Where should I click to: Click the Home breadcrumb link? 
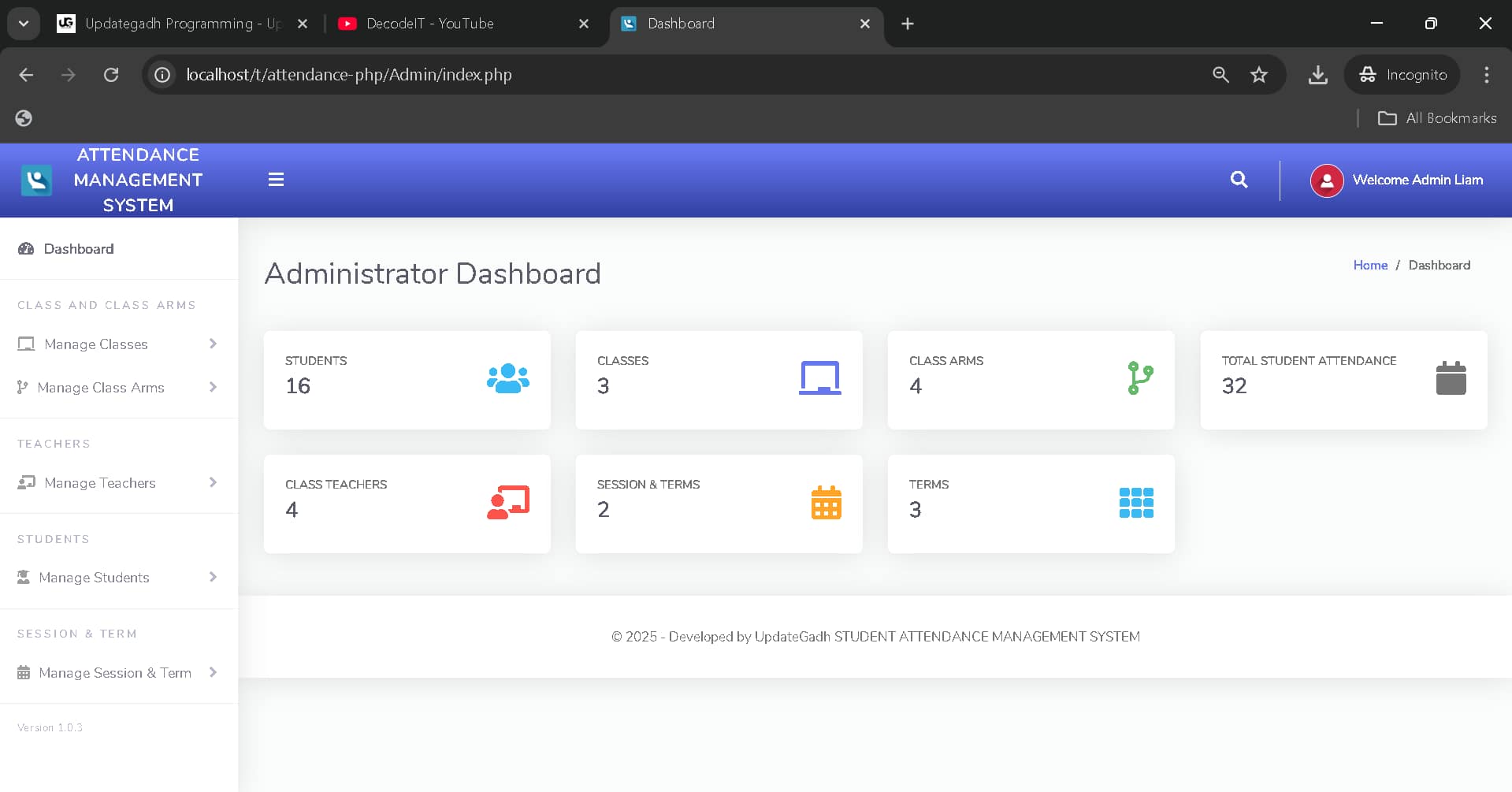1369,265
